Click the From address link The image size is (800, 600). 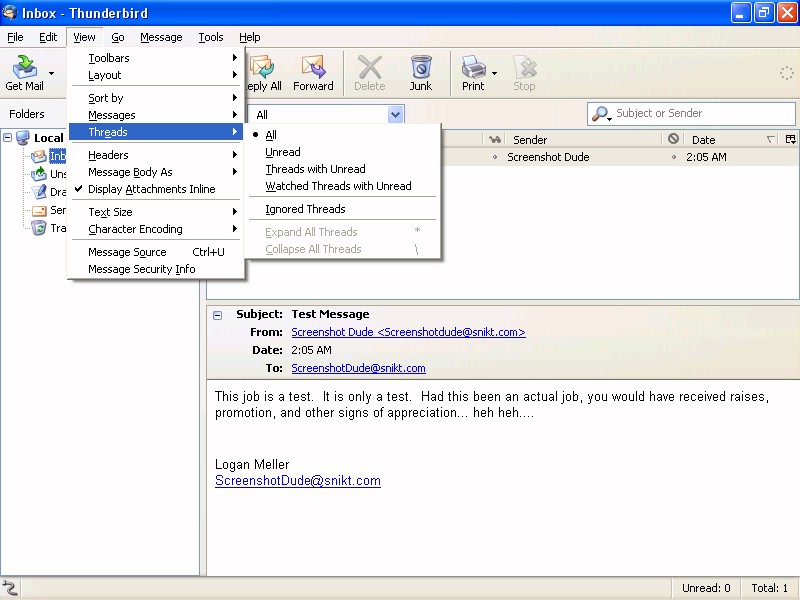[408, 332]
